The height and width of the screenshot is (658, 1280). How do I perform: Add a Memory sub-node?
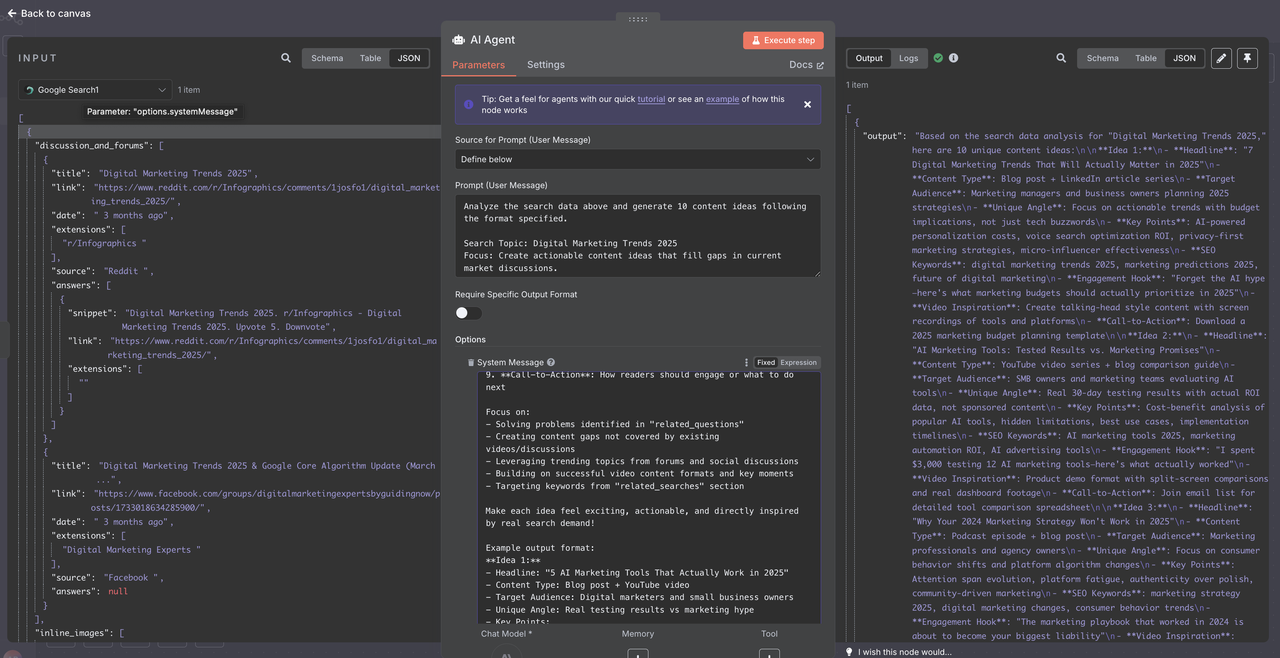point(637,654)
